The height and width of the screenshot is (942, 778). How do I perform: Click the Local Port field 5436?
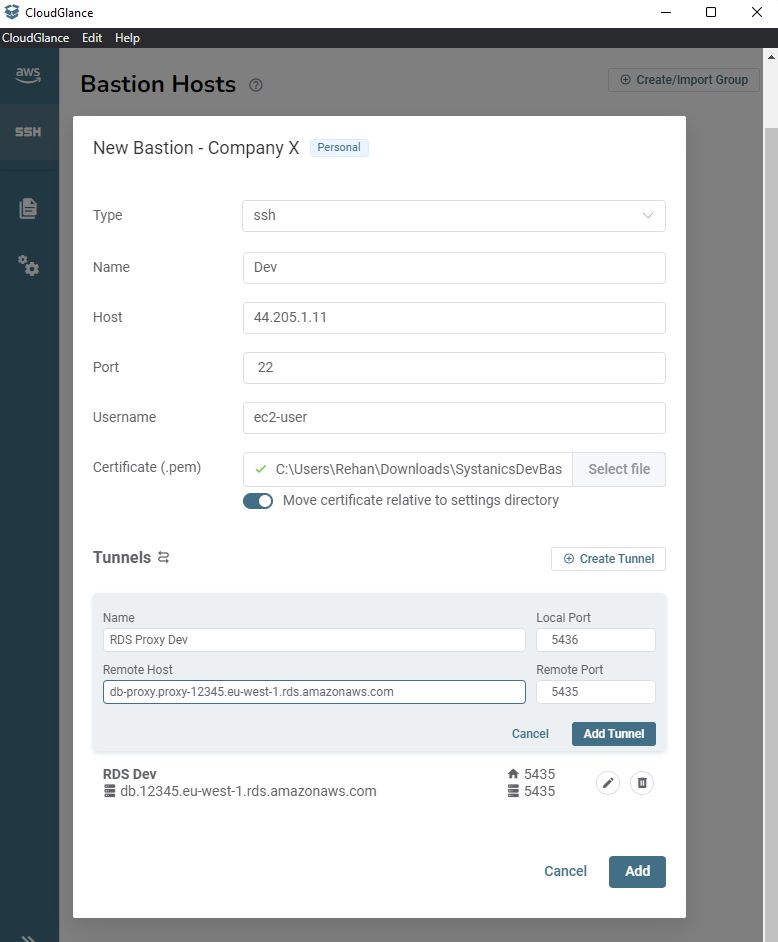[595, 640]
